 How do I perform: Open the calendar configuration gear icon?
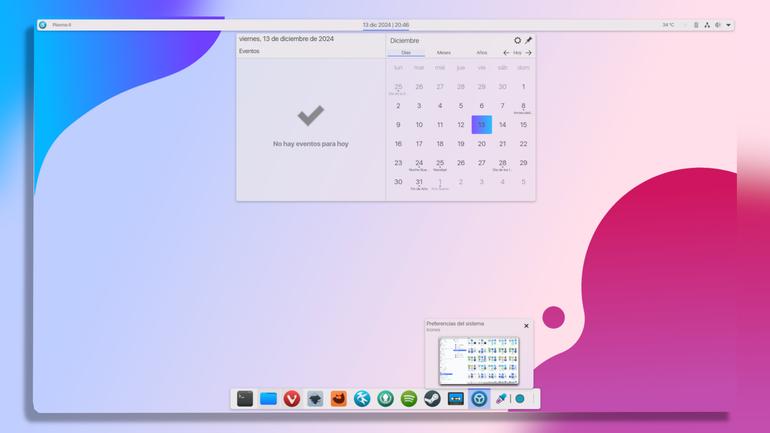pos(517,40)
